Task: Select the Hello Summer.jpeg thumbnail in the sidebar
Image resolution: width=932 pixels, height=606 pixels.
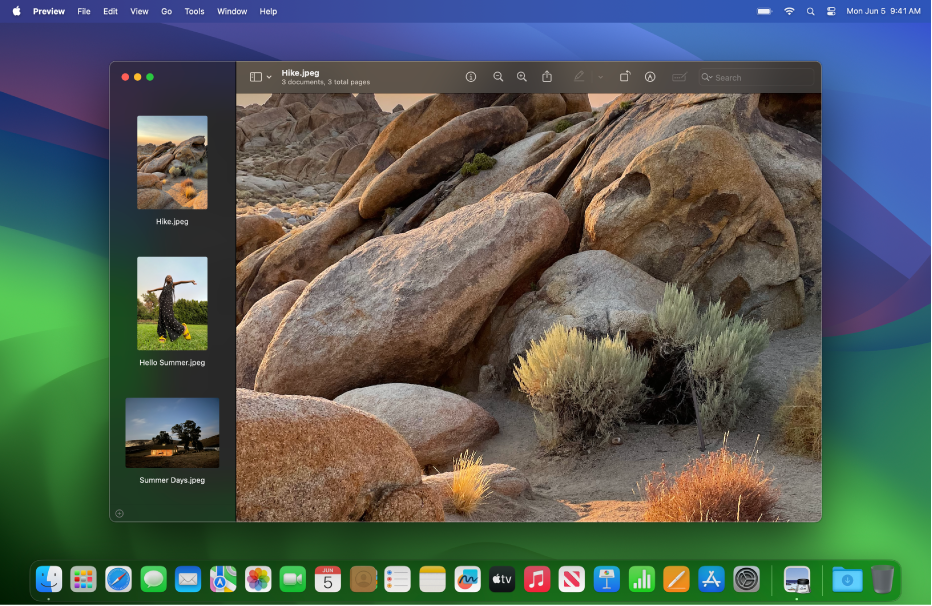Action: coord(172,302)
